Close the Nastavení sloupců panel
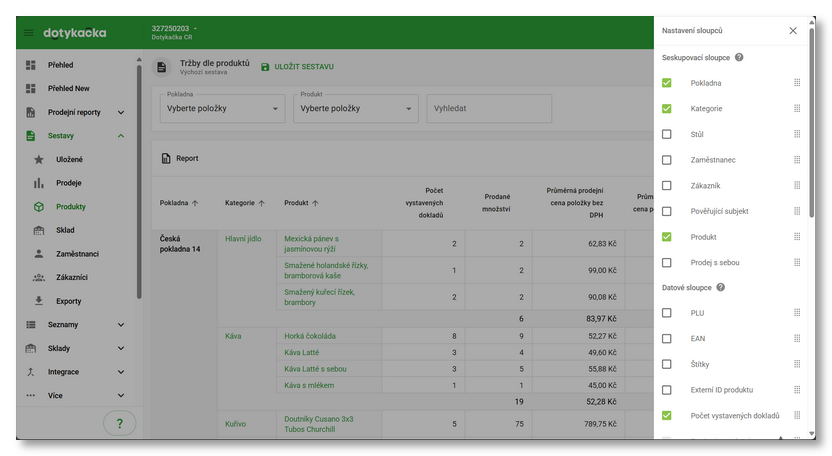Viewport: 832px width, 456px height. (793, 31)
